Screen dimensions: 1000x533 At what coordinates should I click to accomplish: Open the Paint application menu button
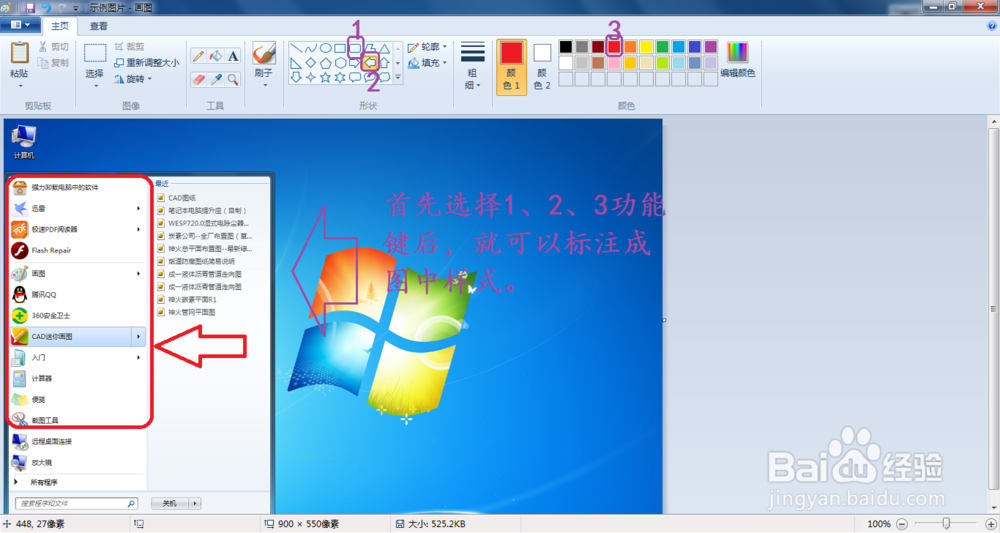tap(20, 26)
